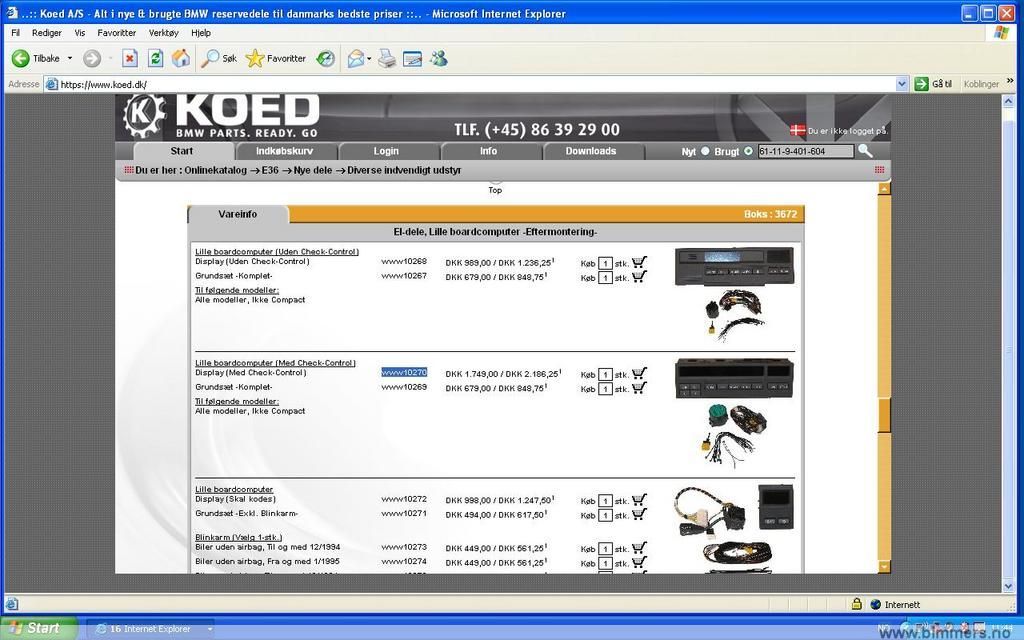1024x640 pixels.
Task: Add www10269 Grundsæt to cart
Action: coord(639,387)
